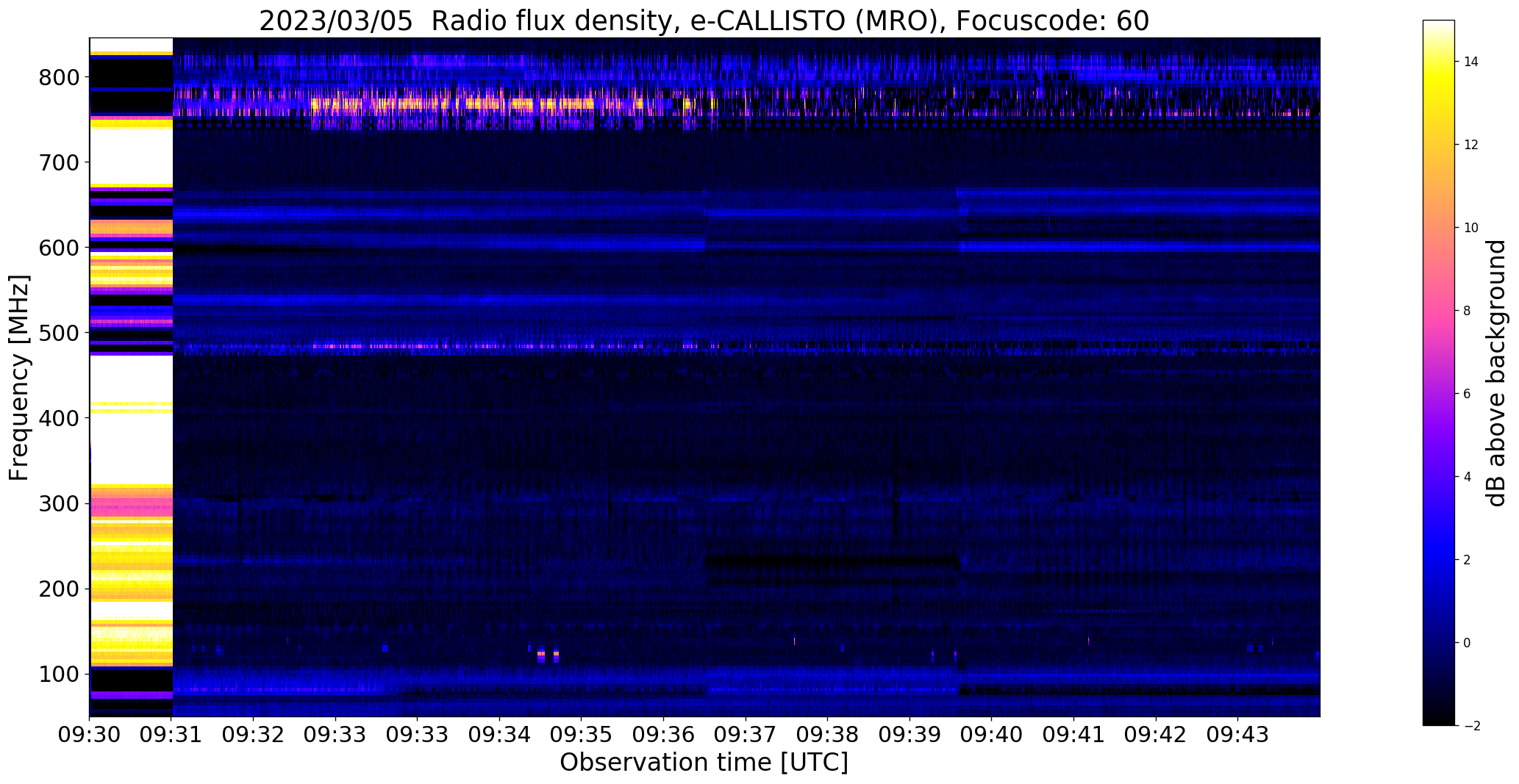Click the "Frequency [MHz]" y-axis label
This screenshot has width=1519, height=784.
point(20,378)
